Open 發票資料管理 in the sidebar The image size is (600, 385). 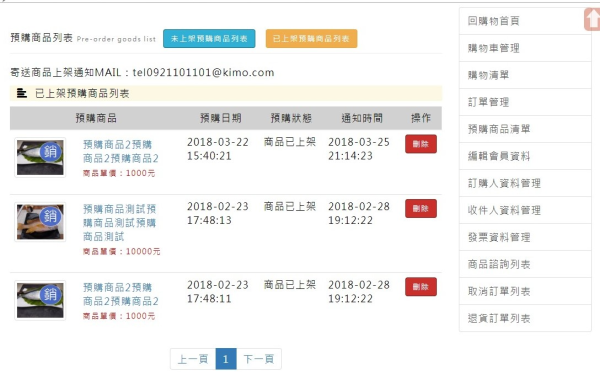[x=525, y=237]
